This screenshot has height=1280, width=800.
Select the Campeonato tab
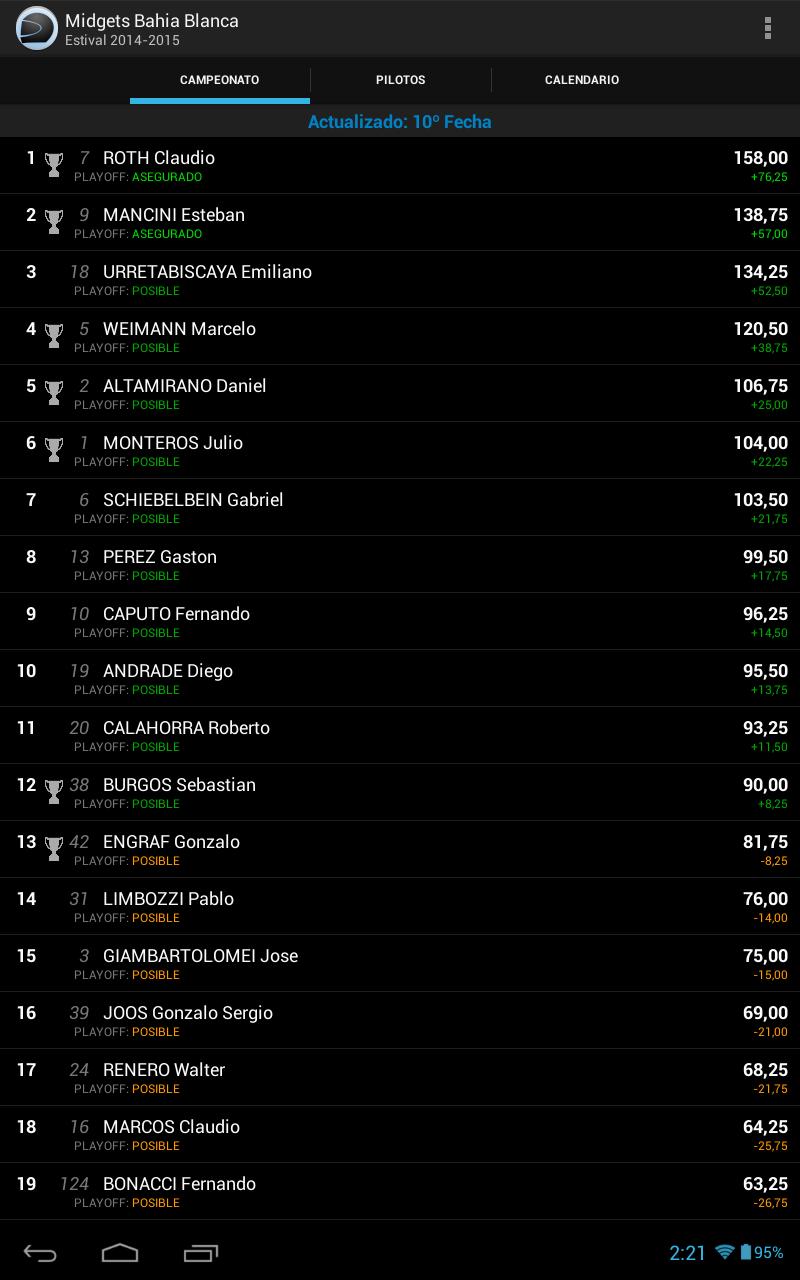(x=219, y=80)
